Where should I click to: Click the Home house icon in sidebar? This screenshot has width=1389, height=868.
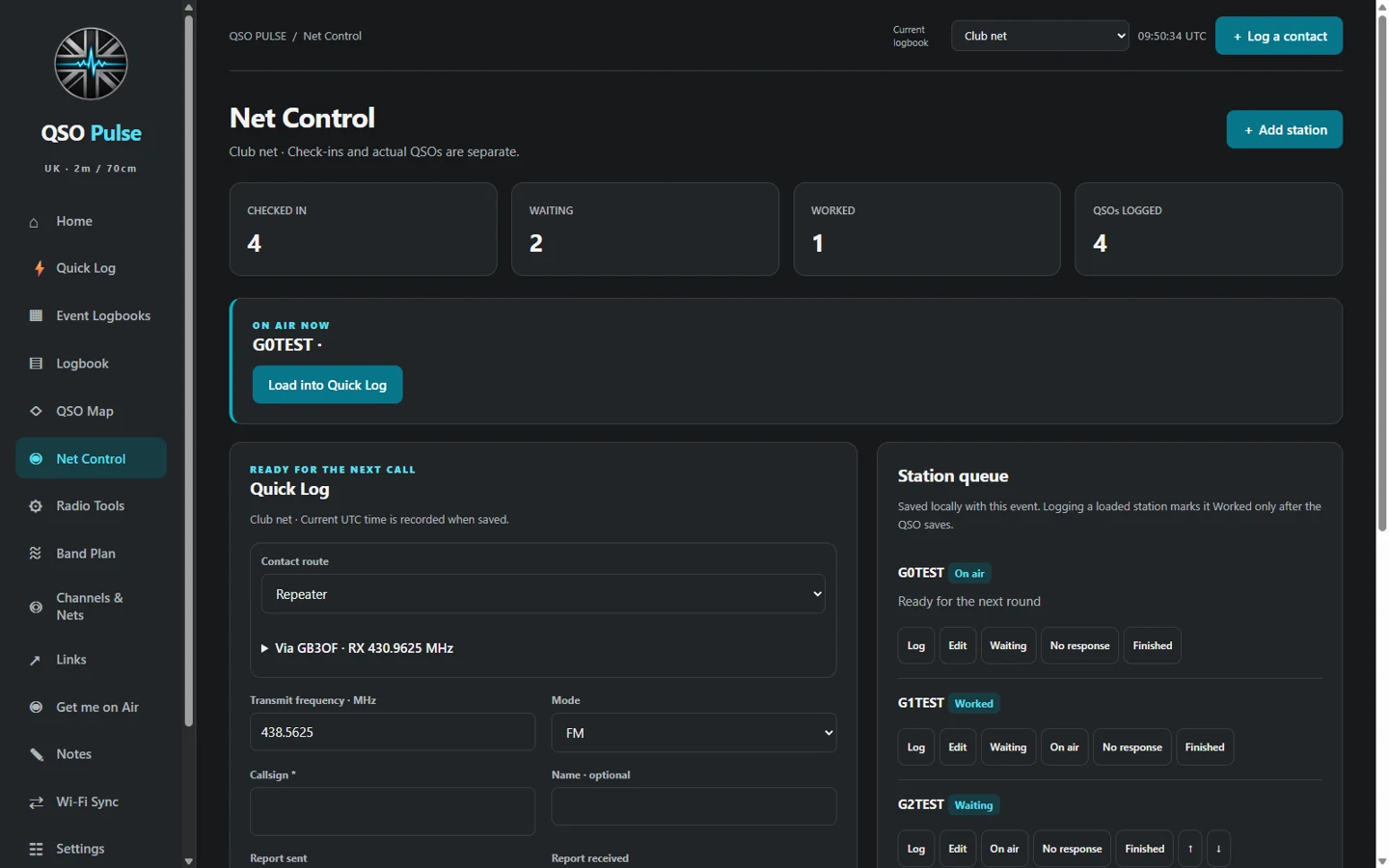tap(34, 222)
